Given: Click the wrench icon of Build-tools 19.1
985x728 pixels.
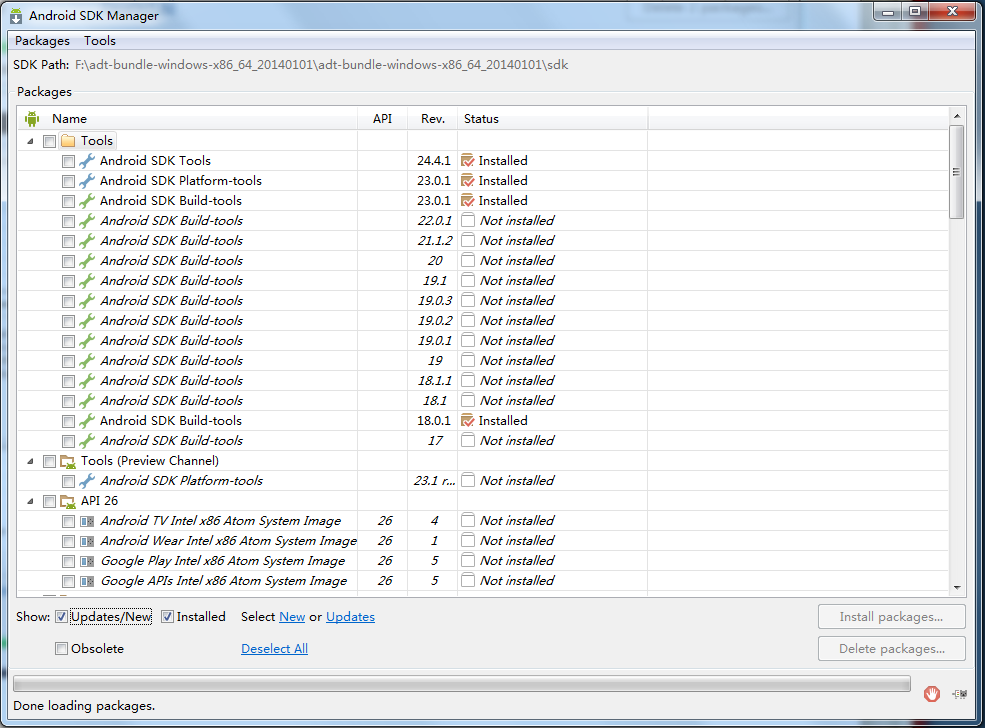Looking at the screenshot, I should click(x=87, y=281).
